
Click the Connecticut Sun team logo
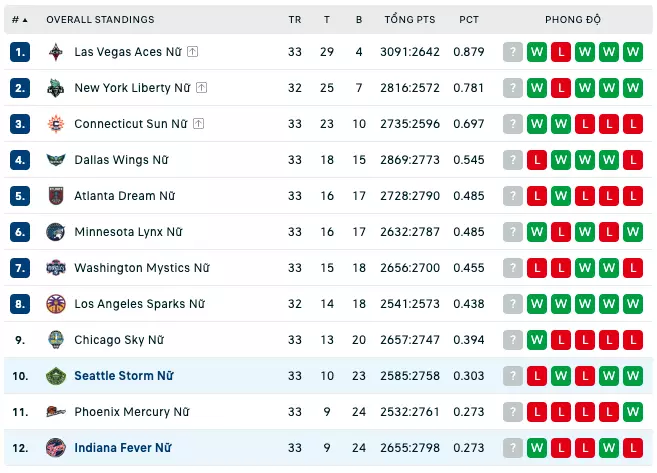coord(56,124)
